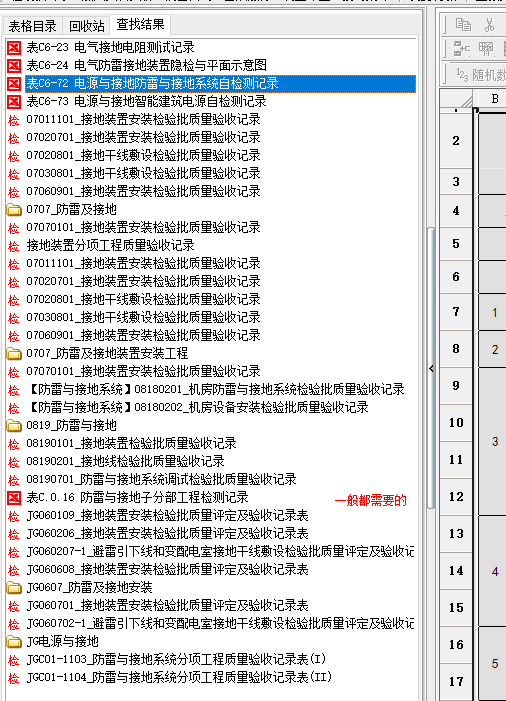Image resolution: width=506 pixels, height=701 pixels.
Task: Select 08190201_接地线检验批质量验收记录
Action: point(116,461)
